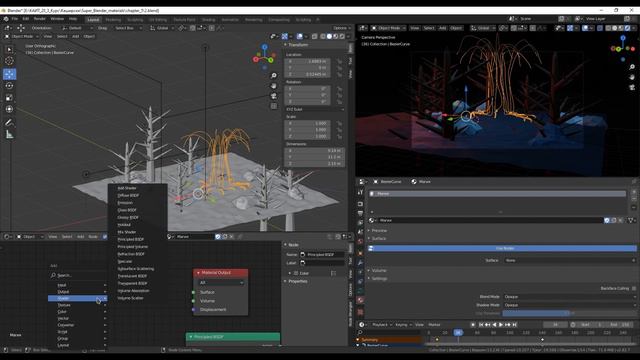Viewport: 640px width, 360px height.
Task: Open the Render menu
Action: click(x=40, y=19)
